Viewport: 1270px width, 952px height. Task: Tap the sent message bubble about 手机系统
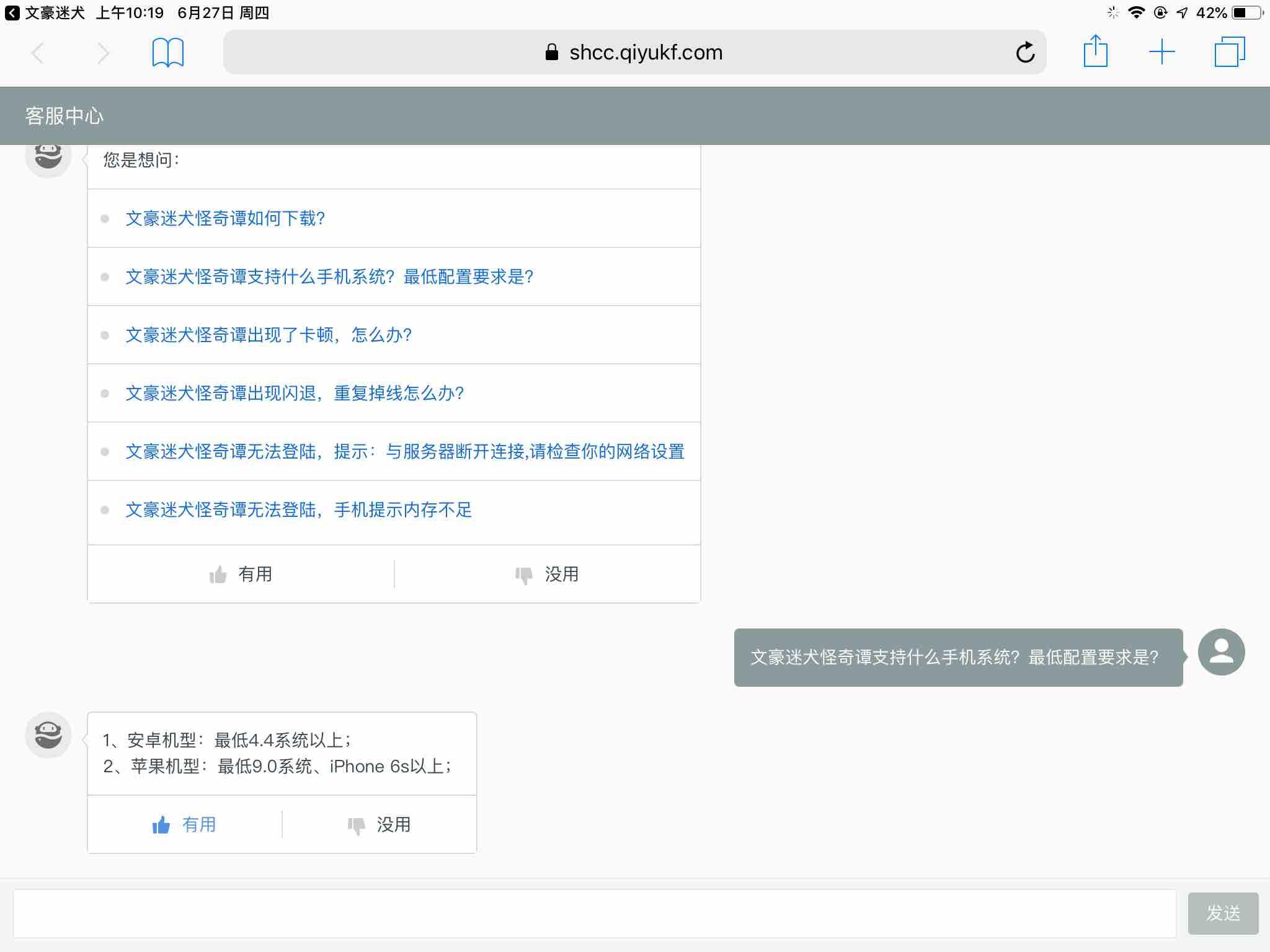(958, 657)
